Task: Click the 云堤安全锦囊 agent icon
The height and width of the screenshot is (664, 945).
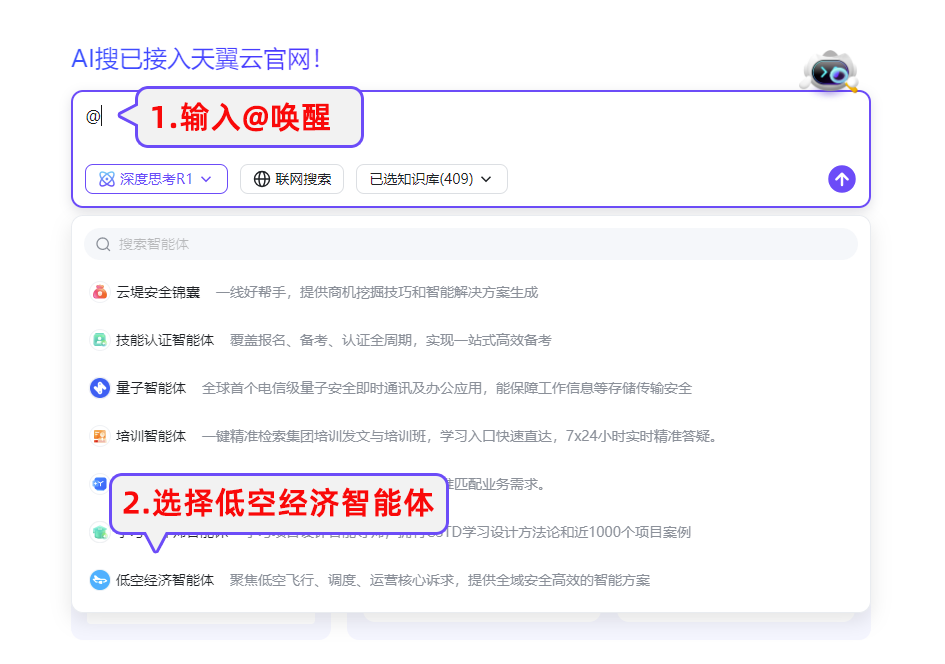Action: tap(99, 292)
